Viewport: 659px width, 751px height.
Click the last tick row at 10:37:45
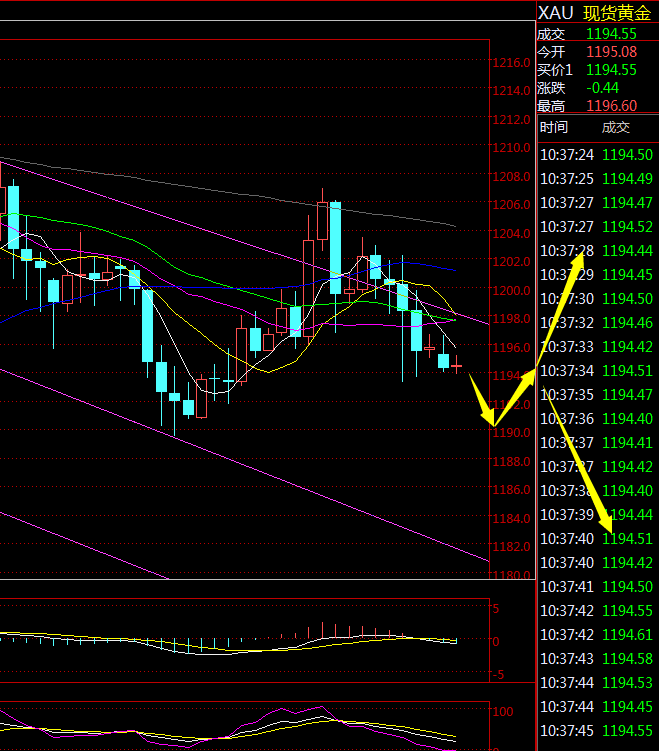597,730
